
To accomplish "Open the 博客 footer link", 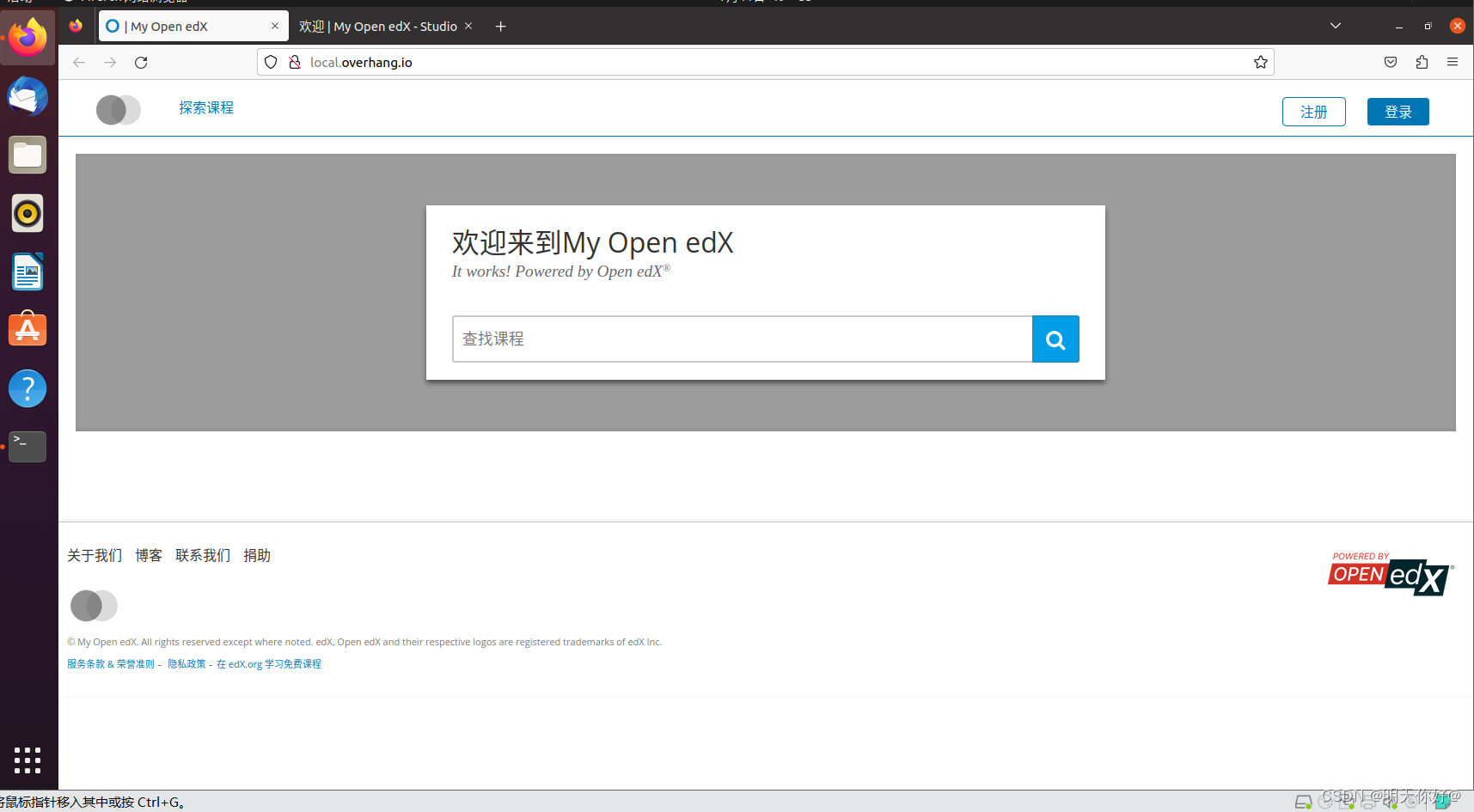I will (x=149, y=556).
